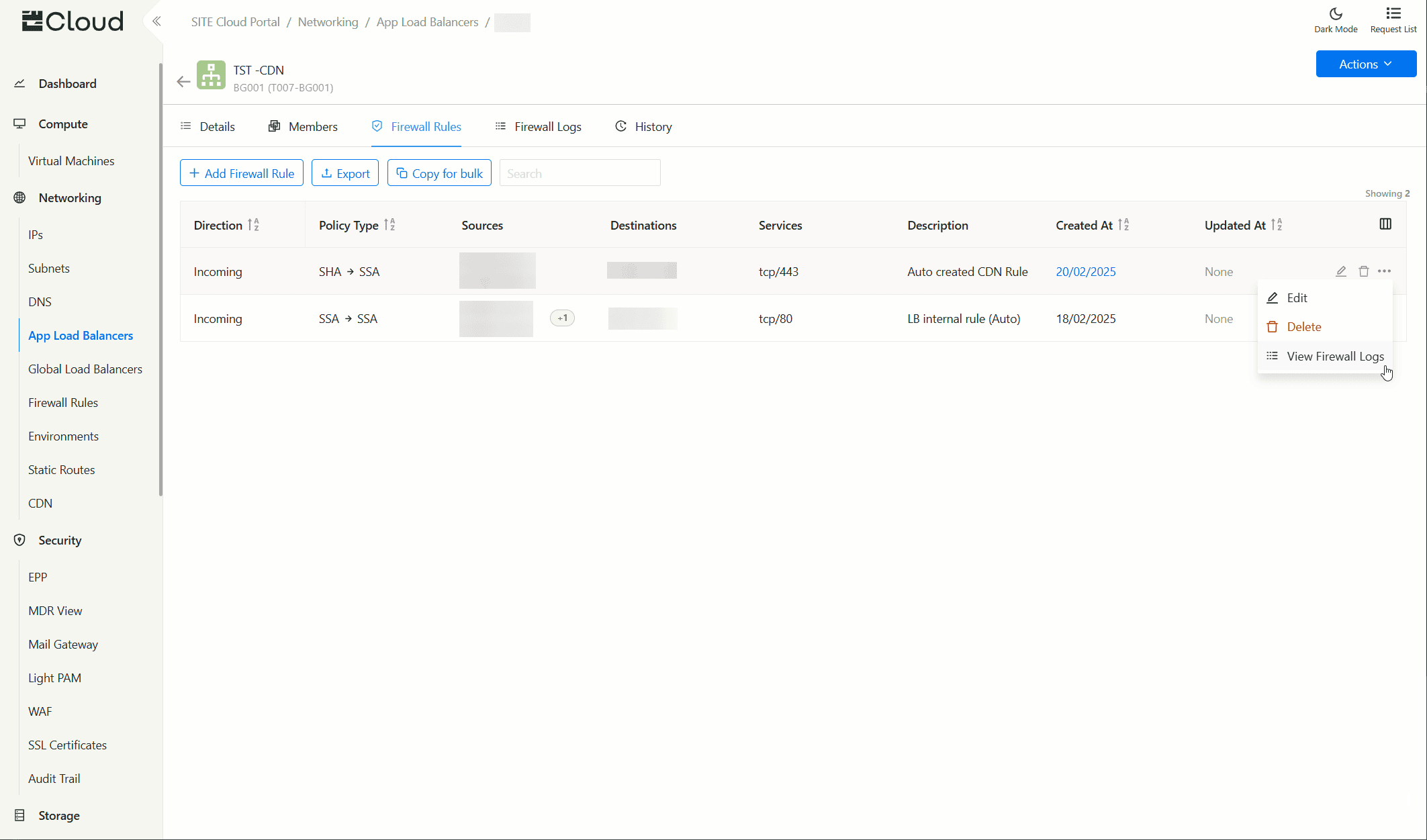This screenshot has width=1427, height=840.
Task: Select View Firewall Logs from context menu
Action: pos(1334,357)
